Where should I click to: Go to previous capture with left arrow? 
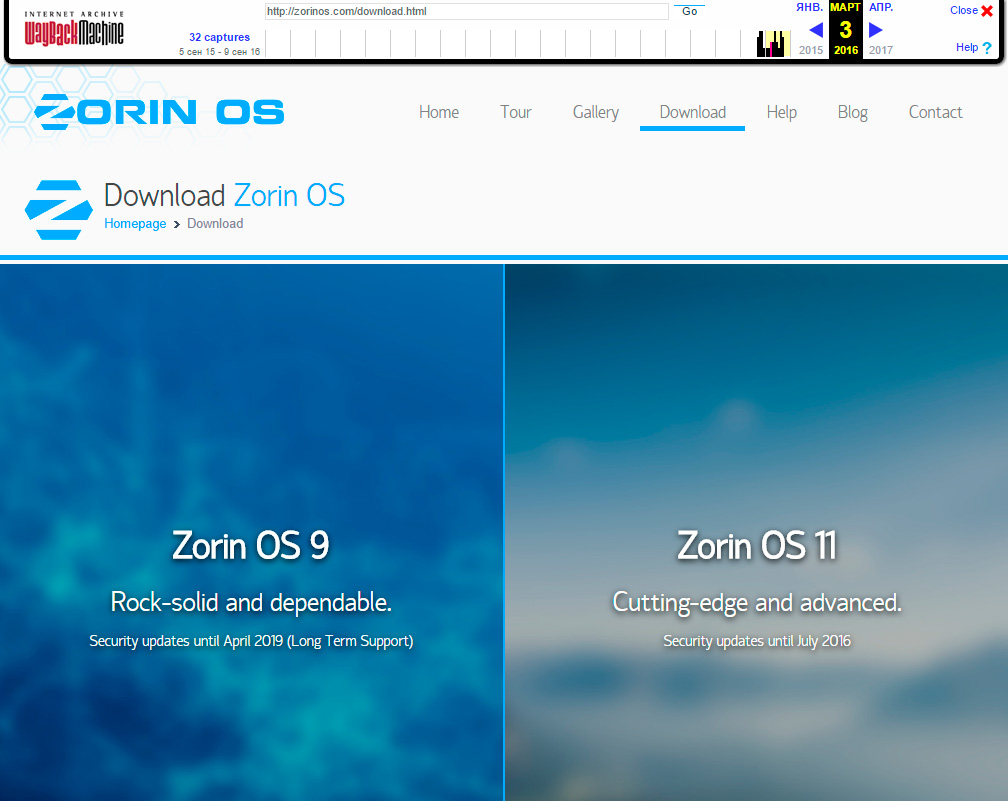[x=816, y=30]
